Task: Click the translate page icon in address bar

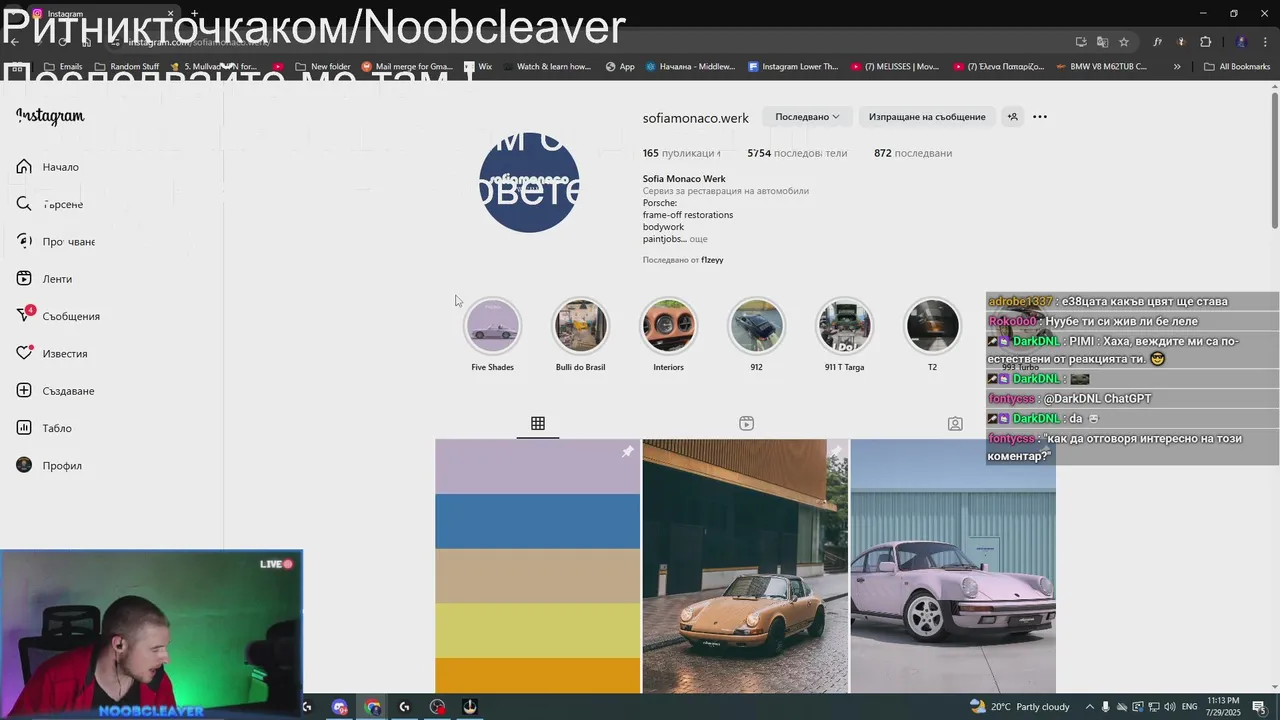Action: tap(1102, 42)
